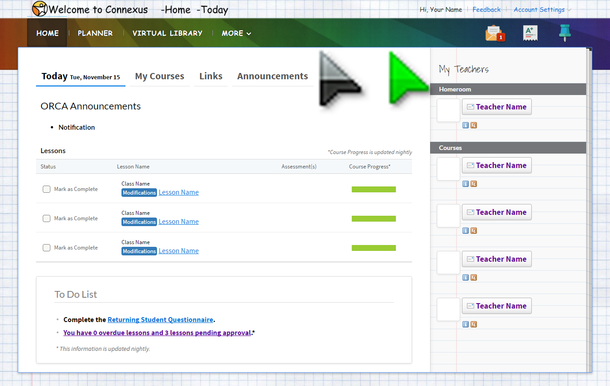Check third lesson's Mark as Complete box
Viewport: 610px width, 386px height.
(x=46, y=247)
